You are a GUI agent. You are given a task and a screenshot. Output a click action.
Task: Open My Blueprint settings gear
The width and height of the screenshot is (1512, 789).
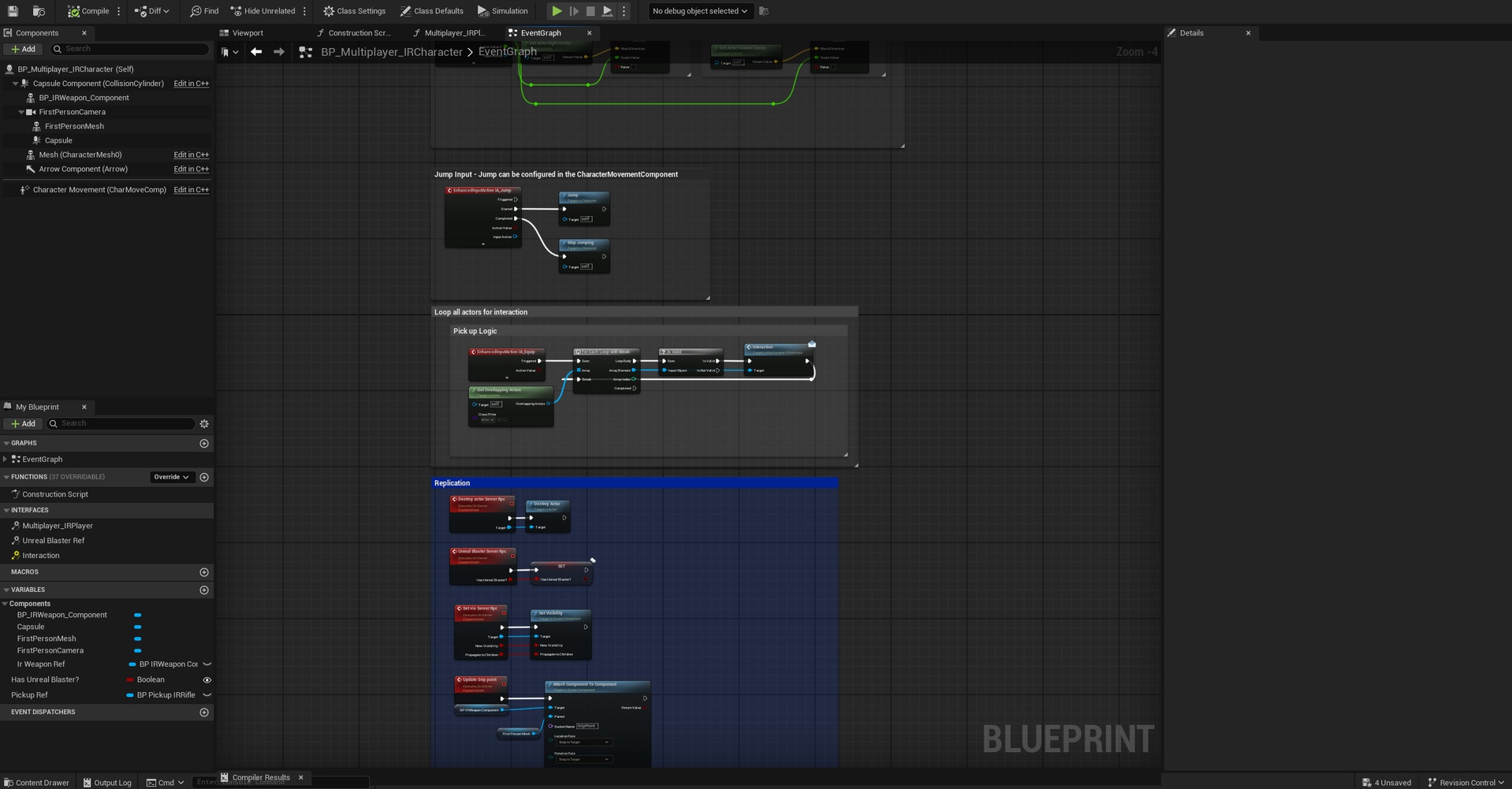coord(204,424)
